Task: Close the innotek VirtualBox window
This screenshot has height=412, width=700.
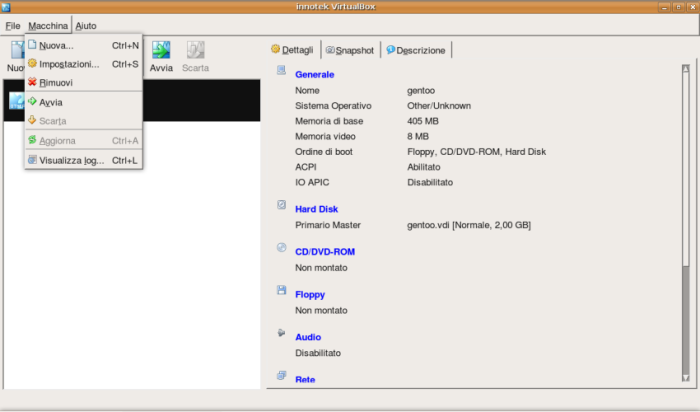Action: click(692, 7)
